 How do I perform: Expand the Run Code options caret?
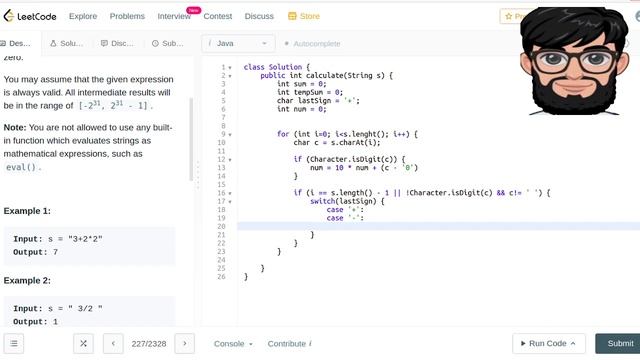coord(573,343)
